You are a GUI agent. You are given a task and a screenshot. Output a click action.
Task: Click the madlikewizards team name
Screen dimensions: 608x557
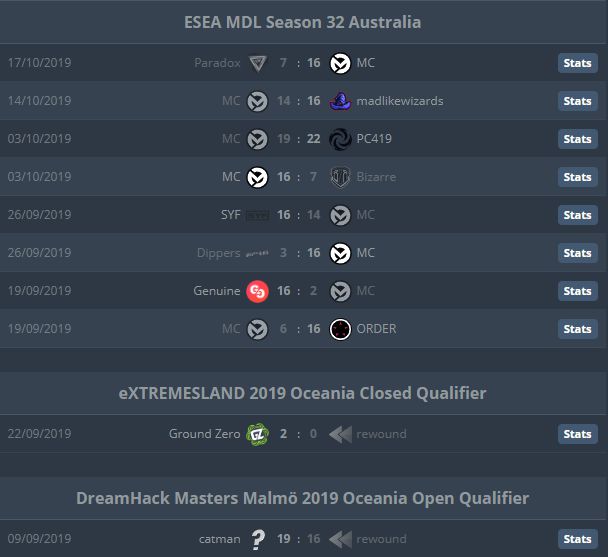[400, 101]
